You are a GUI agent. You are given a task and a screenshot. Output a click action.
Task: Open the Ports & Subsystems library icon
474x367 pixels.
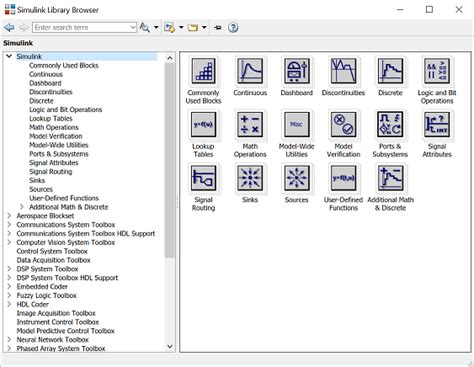(390, 125)
